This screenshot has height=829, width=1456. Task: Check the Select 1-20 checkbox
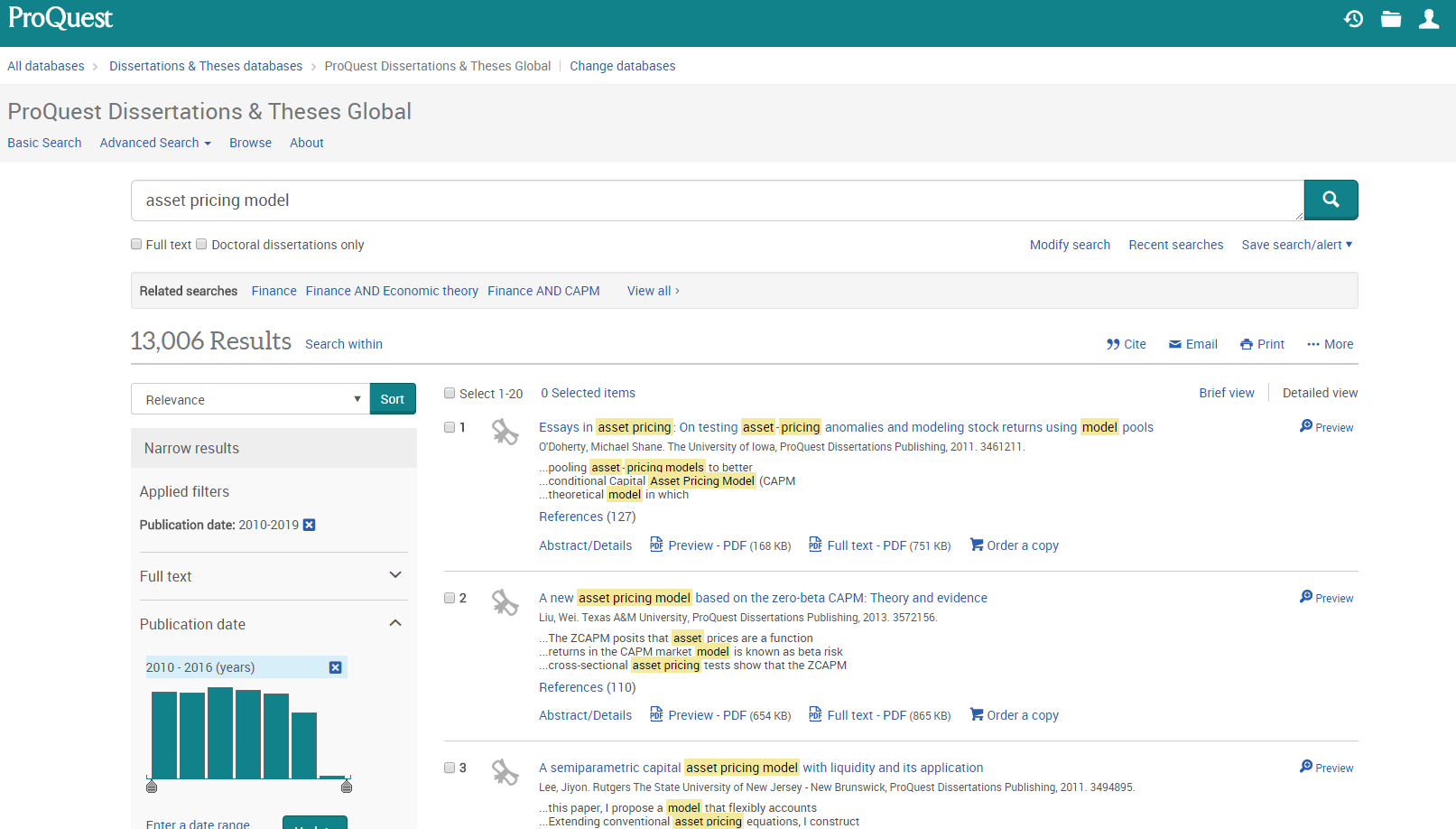coord(450,393)
